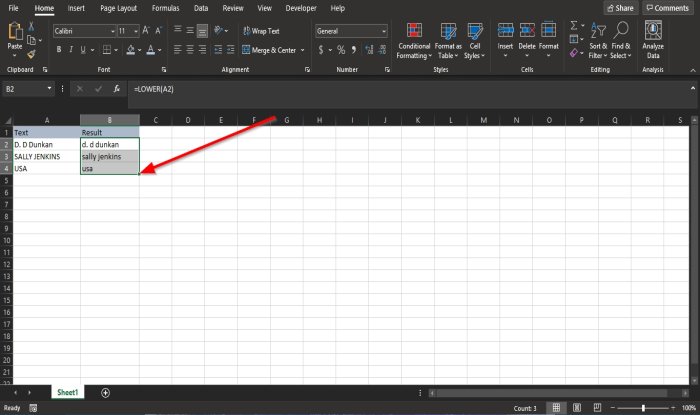The width and height of the screenshot is (700, 415).
Task: Open the General number format dropdown
Action: point(384,31)
